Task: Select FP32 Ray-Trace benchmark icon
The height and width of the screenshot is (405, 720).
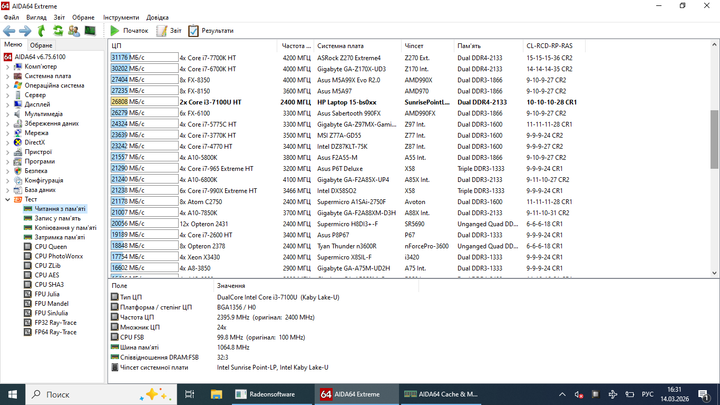Action: click(28, 323)
